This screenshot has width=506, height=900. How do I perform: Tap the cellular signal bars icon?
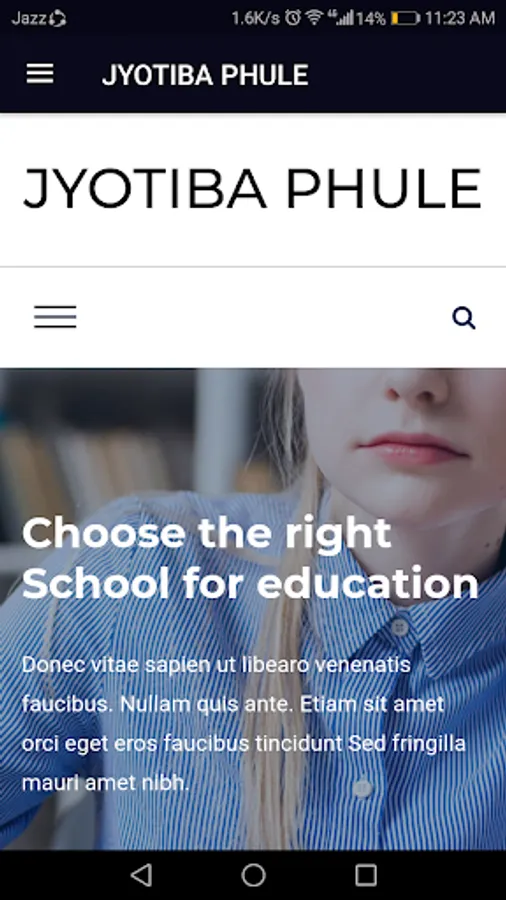pyautogui.click(x=342, y=18)
